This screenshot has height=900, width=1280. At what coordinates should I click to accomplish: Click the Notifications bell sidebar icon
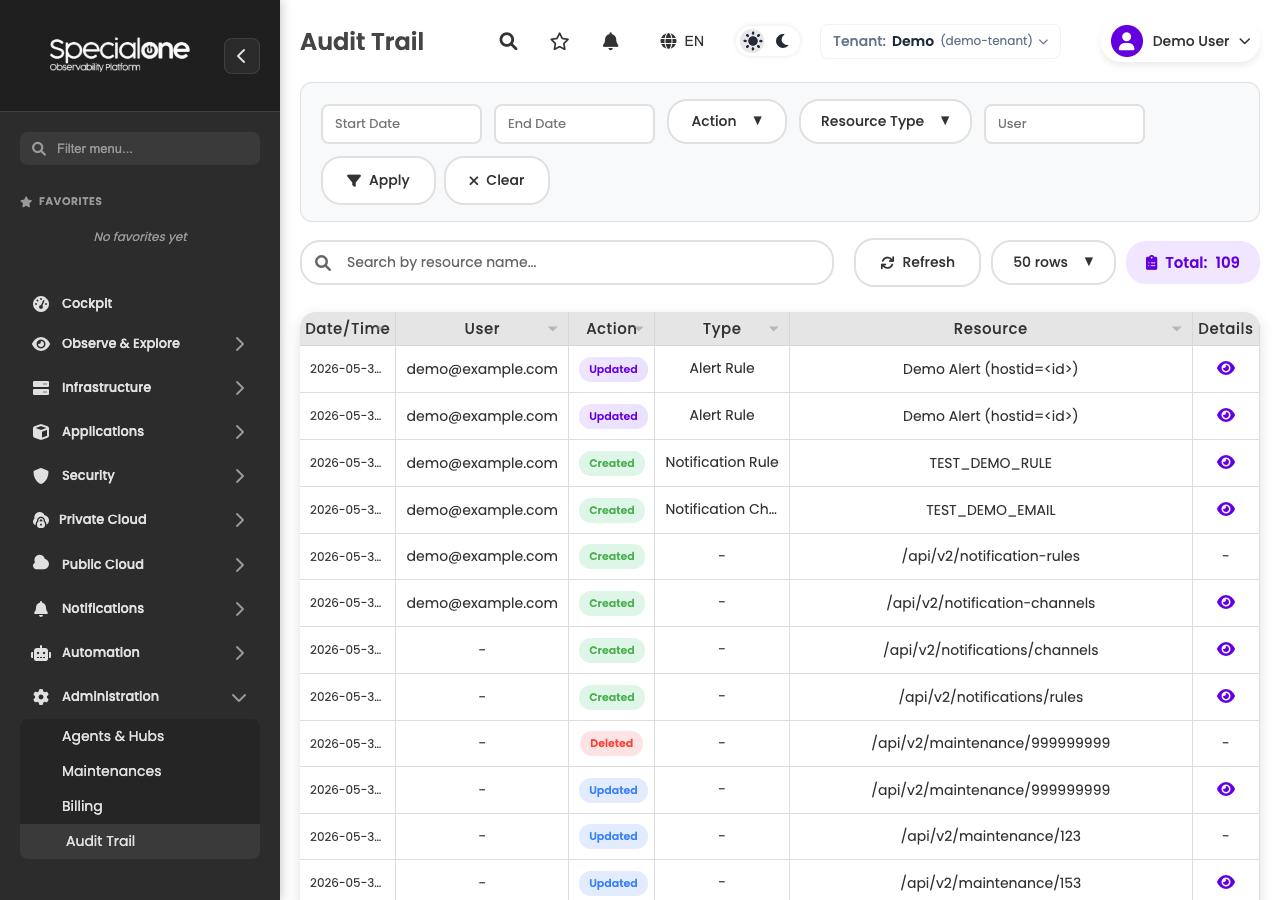tap(41, 608)
